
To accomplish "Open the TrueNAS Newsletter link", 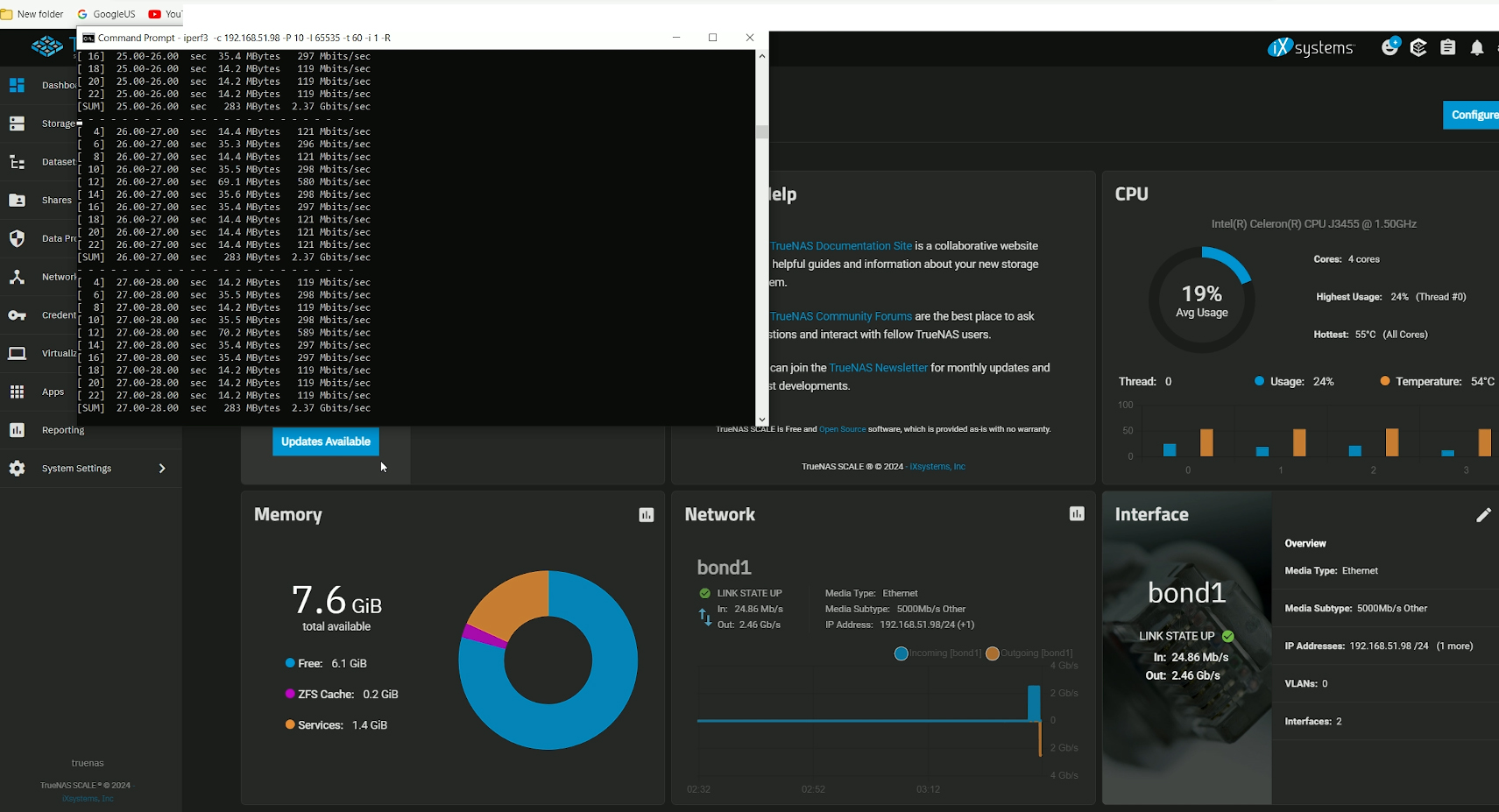I will tap(878, 368).
